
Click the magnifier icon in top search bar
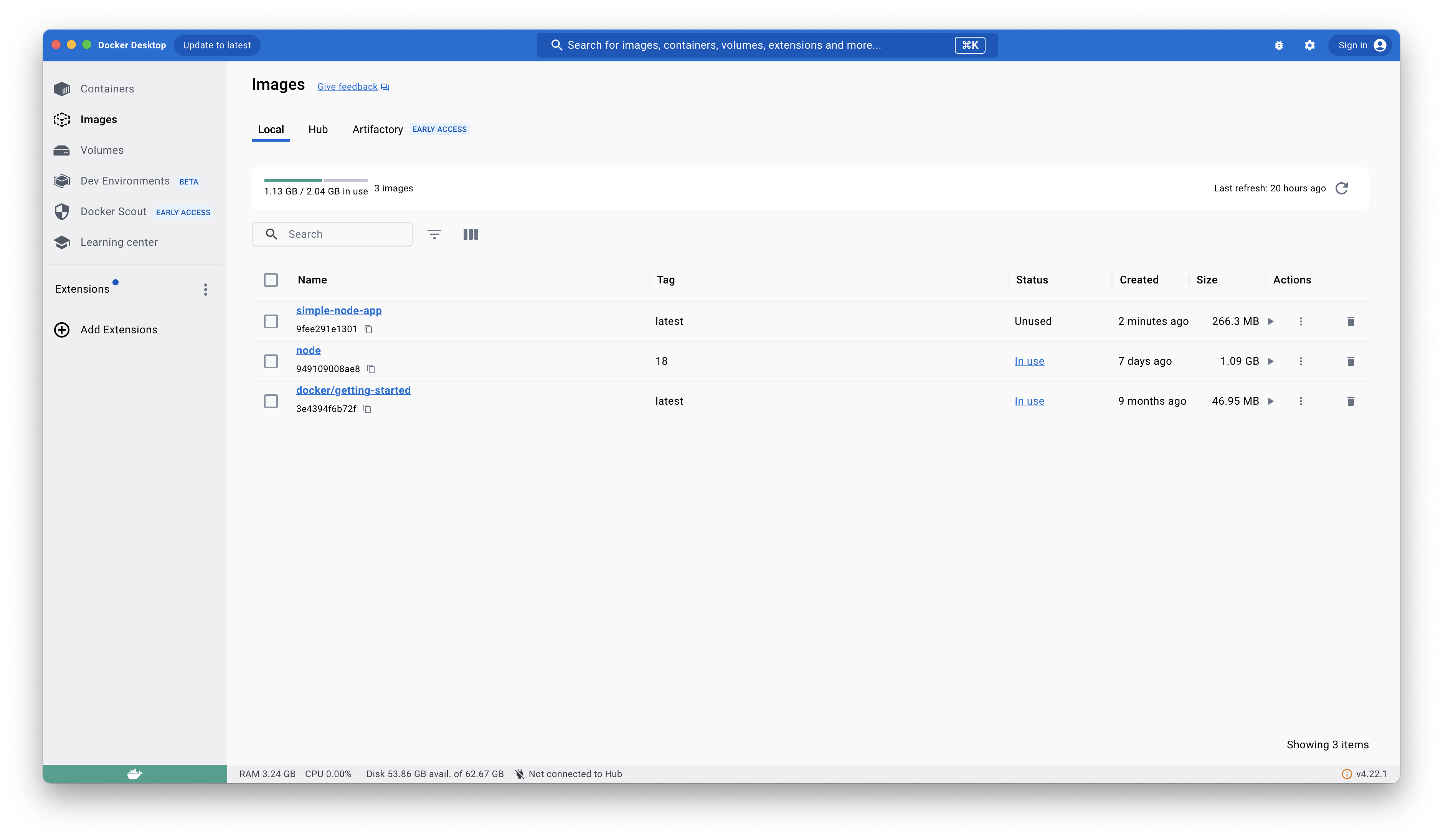coord(556,45)
